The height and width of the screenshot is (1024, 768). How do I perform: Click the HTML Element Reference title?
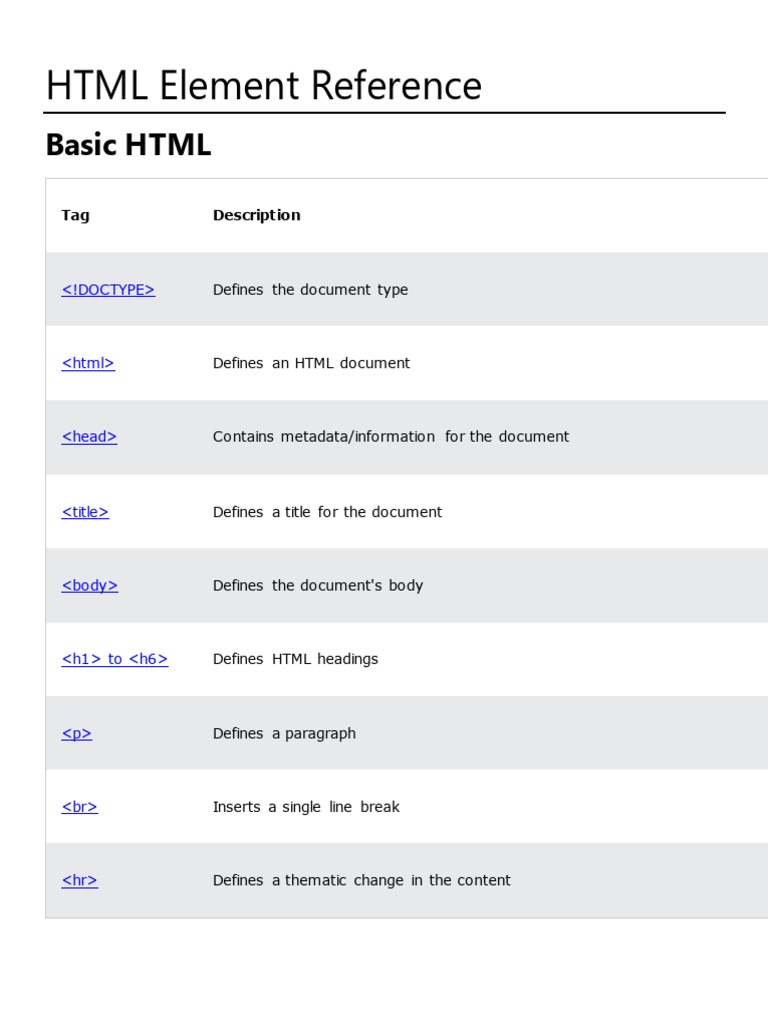click(x=264, y=86)
